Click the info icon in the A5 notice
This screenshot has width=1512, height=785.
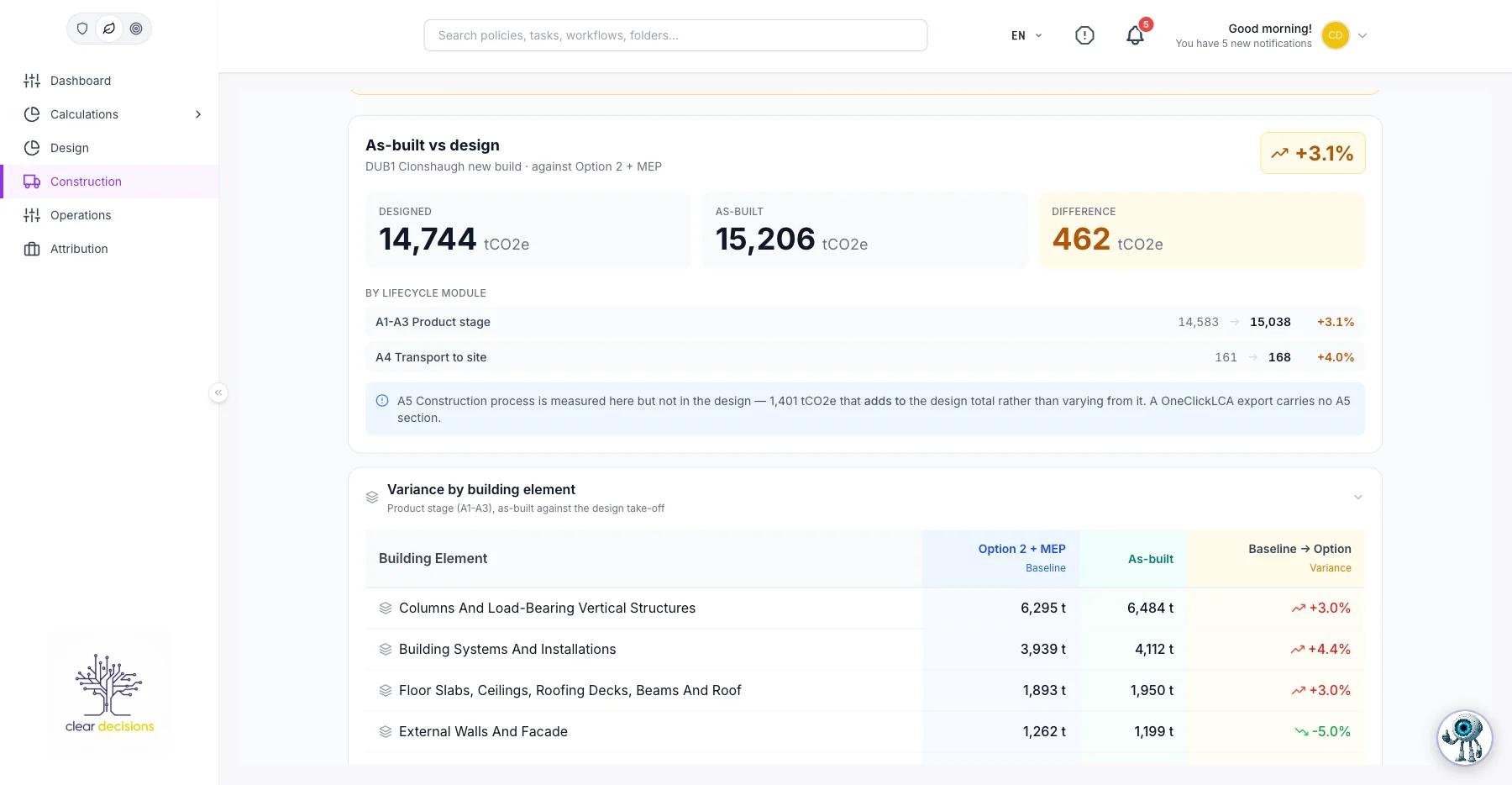pyautogui.click(x=382, y=401)
